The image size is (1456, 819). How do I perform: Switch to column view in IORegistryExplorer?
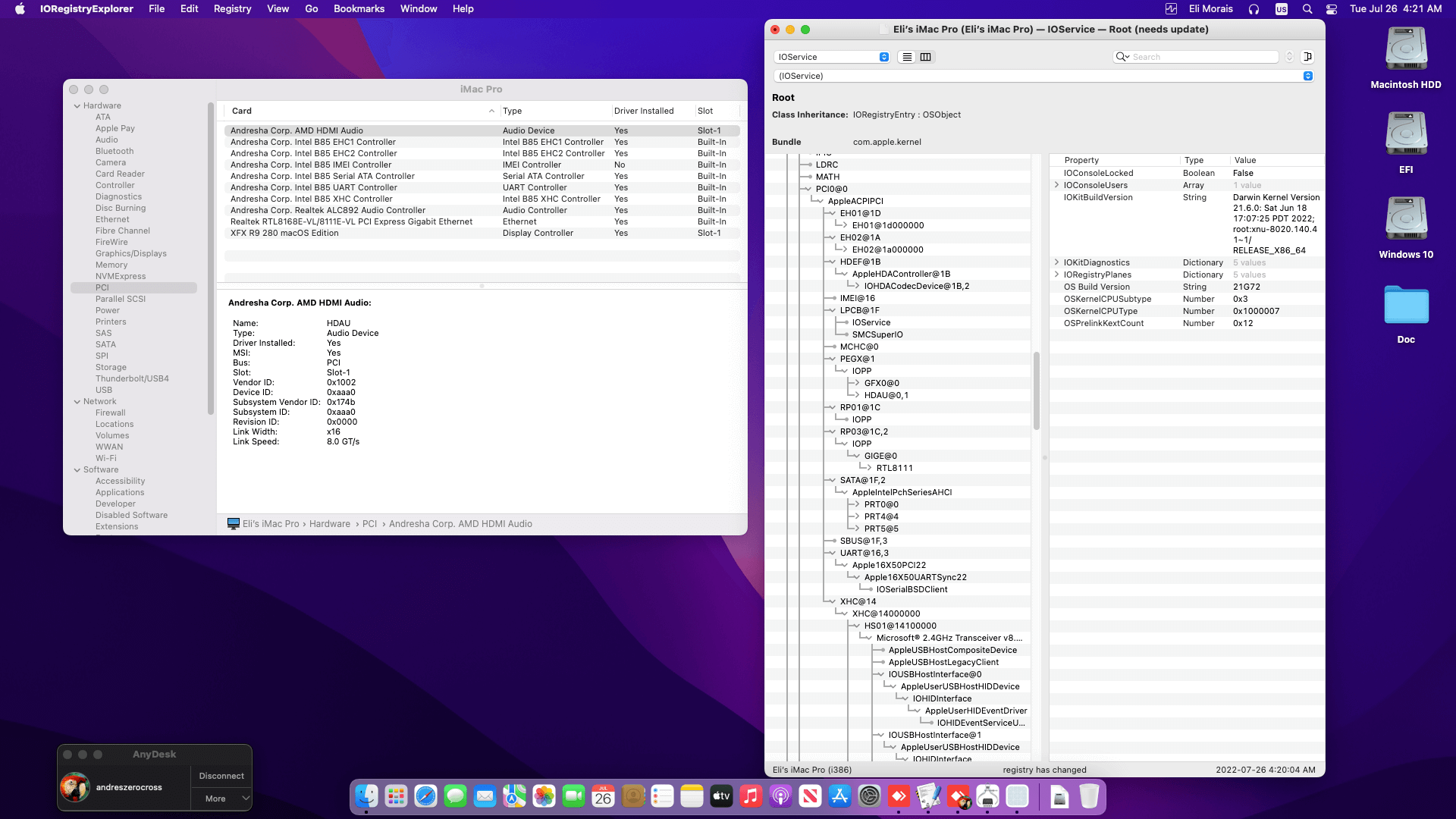[x=926, y=57]
